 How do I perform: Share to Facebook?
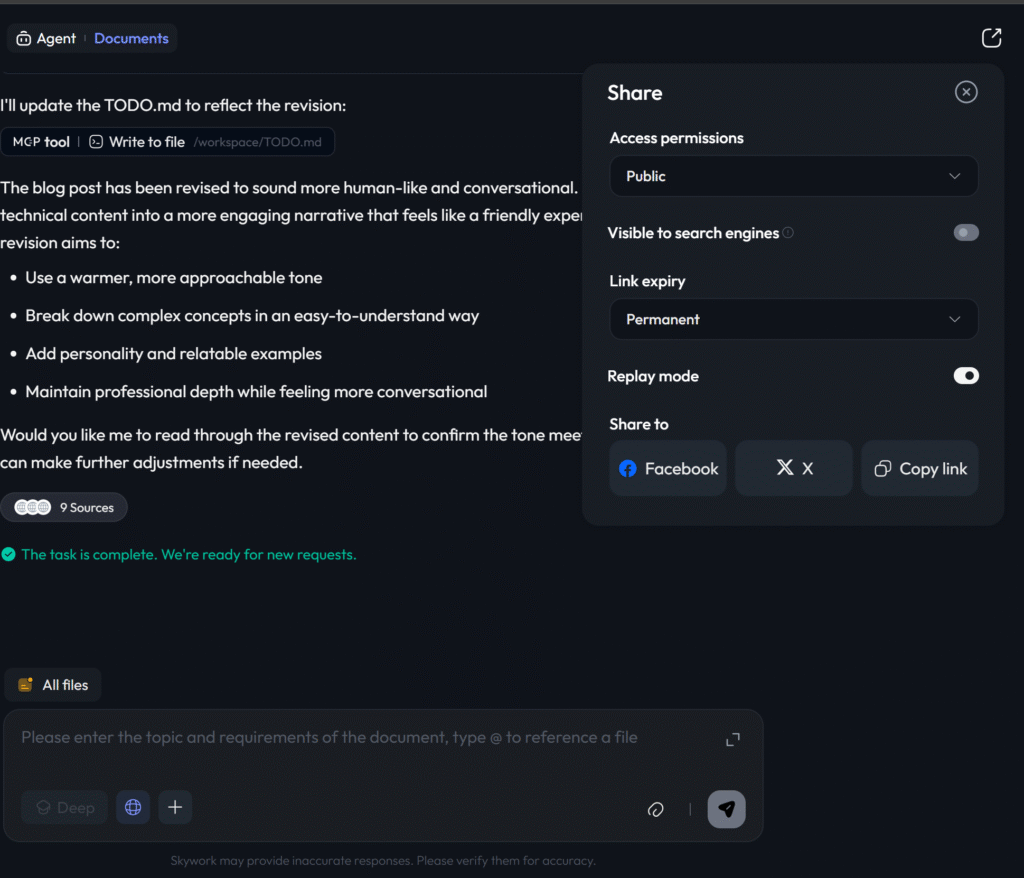pyautogui.click(x=668, y=468)
